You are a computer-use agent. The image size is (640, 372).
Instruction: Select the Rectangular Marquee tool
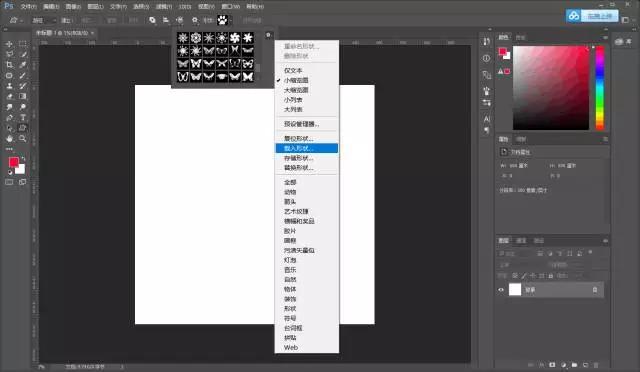click(22, 44)
